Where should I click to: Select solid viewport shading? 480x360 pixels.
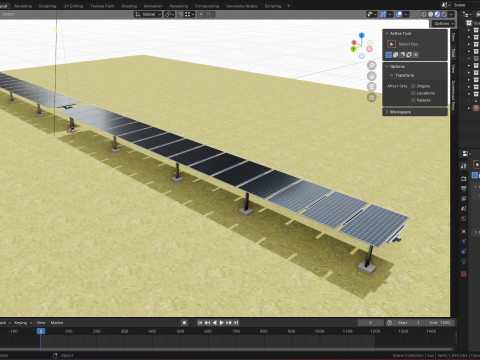430,14
